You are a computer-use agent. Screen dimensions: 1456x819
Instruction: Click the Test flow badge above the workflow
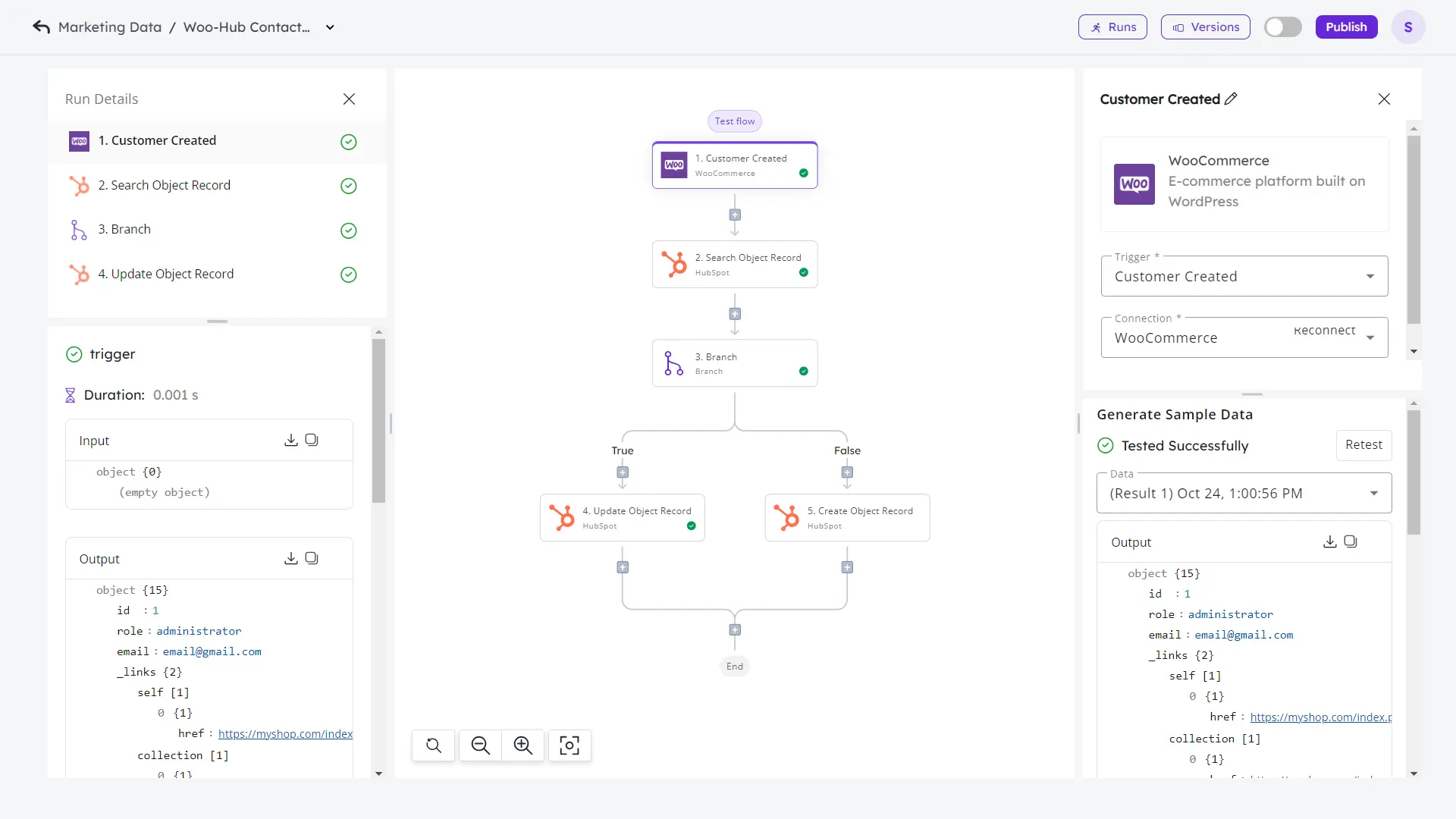[733, 121]
